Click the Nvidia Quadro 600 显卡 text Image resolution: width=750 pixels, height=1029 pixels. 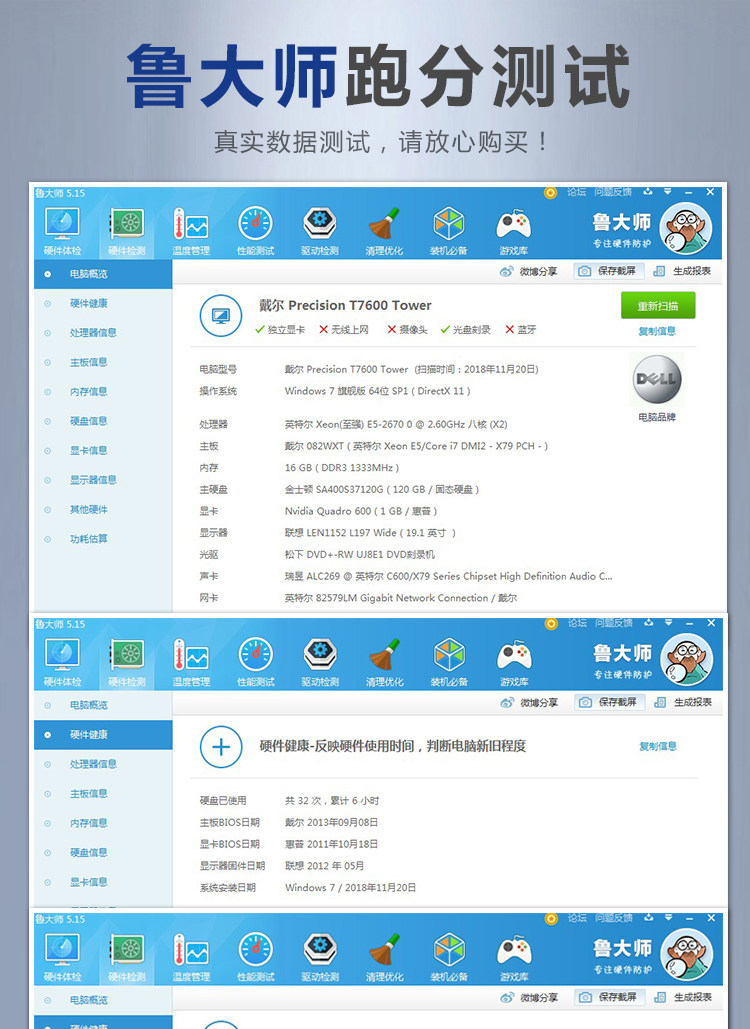click(x=361, y=511)
